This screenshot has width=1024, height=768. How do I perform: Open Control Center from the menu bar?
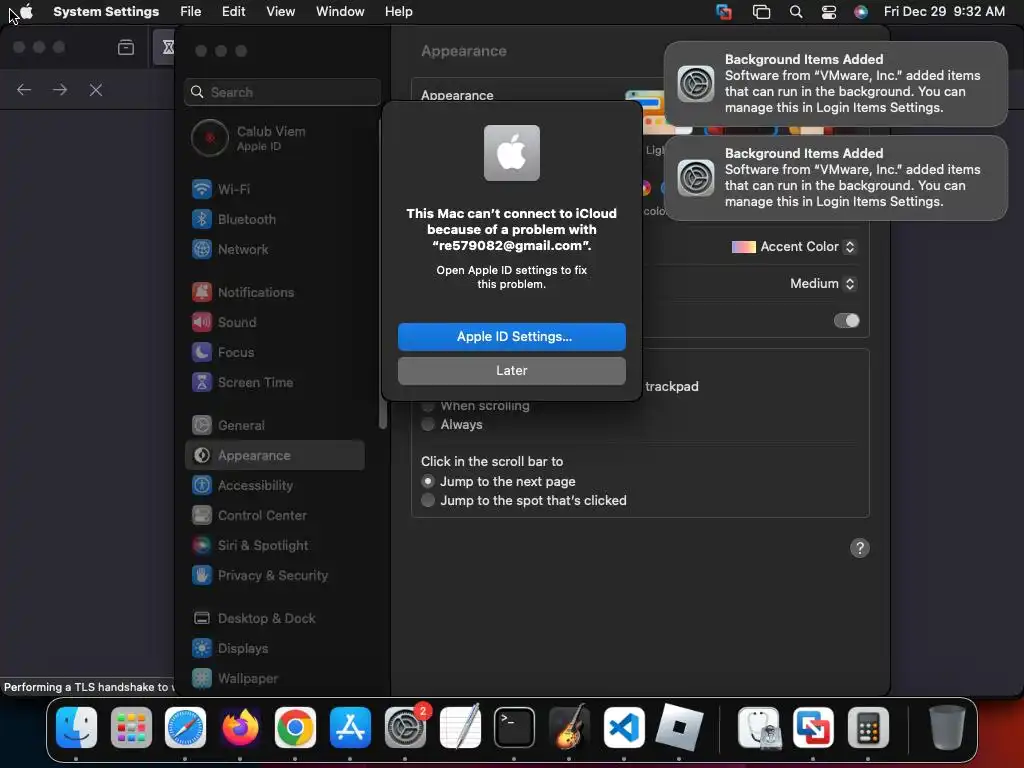(x=829, y=12)
